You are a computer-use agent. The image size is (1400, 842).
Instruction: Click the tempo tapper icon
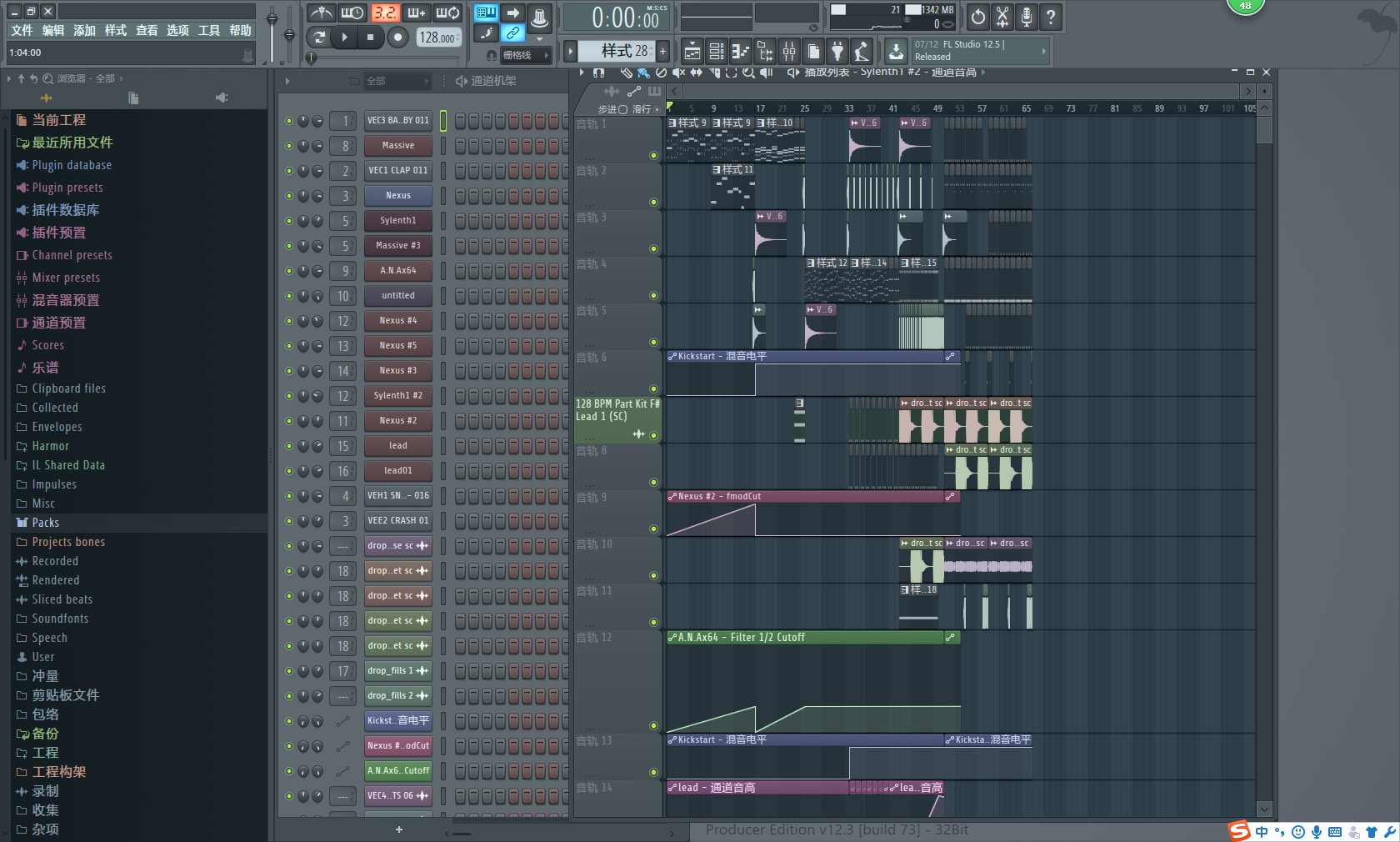pos(862,52)
